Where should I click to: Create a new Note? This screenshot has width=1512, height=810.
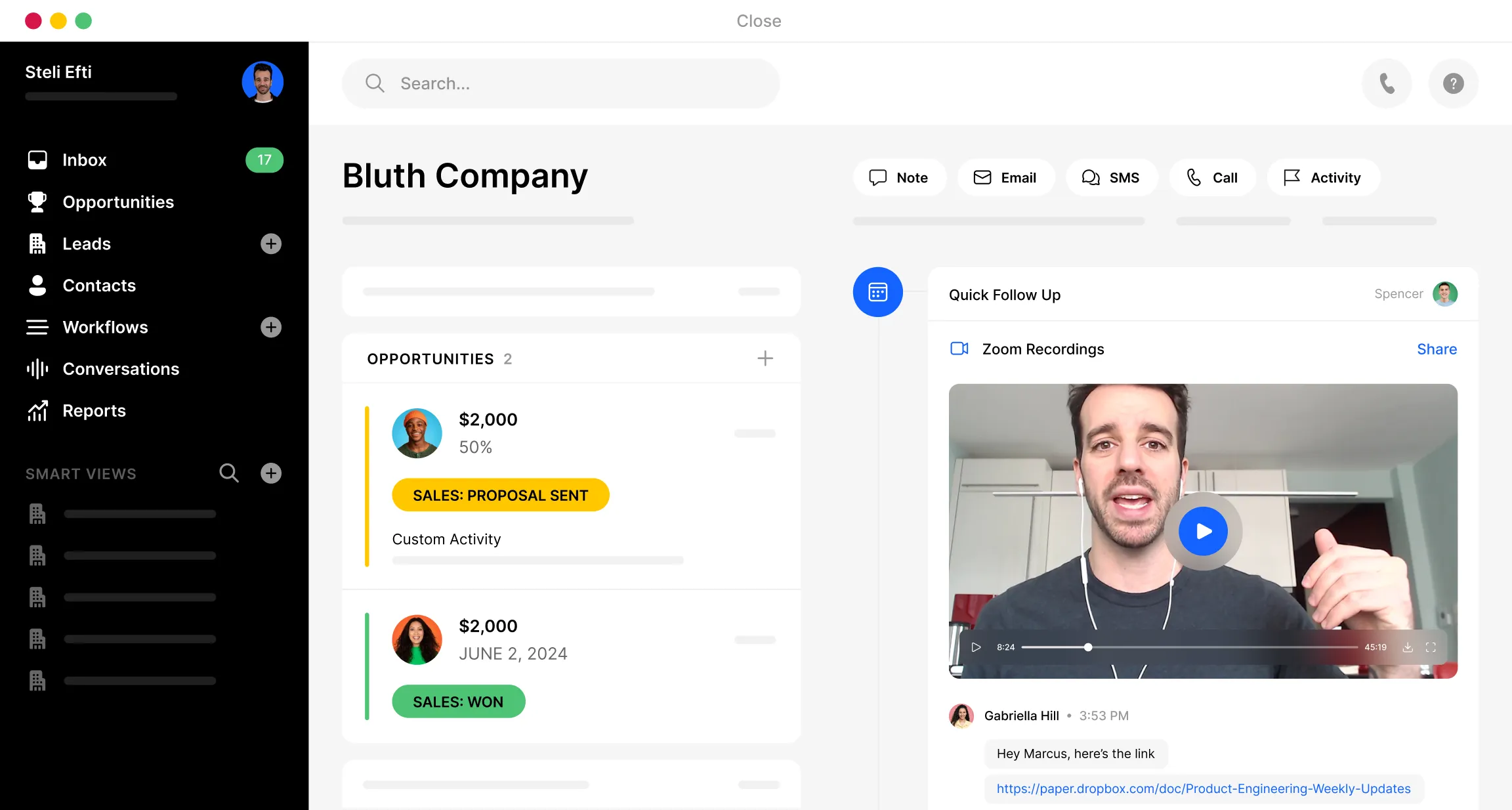(899, 178)
